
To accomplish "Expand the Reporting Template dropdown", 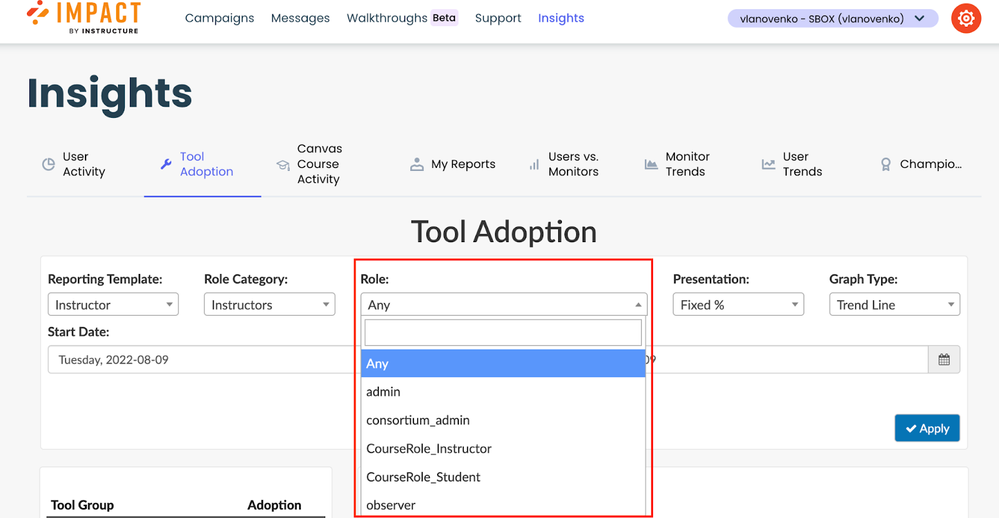I will pyautogui.click(x=113, y=305).
